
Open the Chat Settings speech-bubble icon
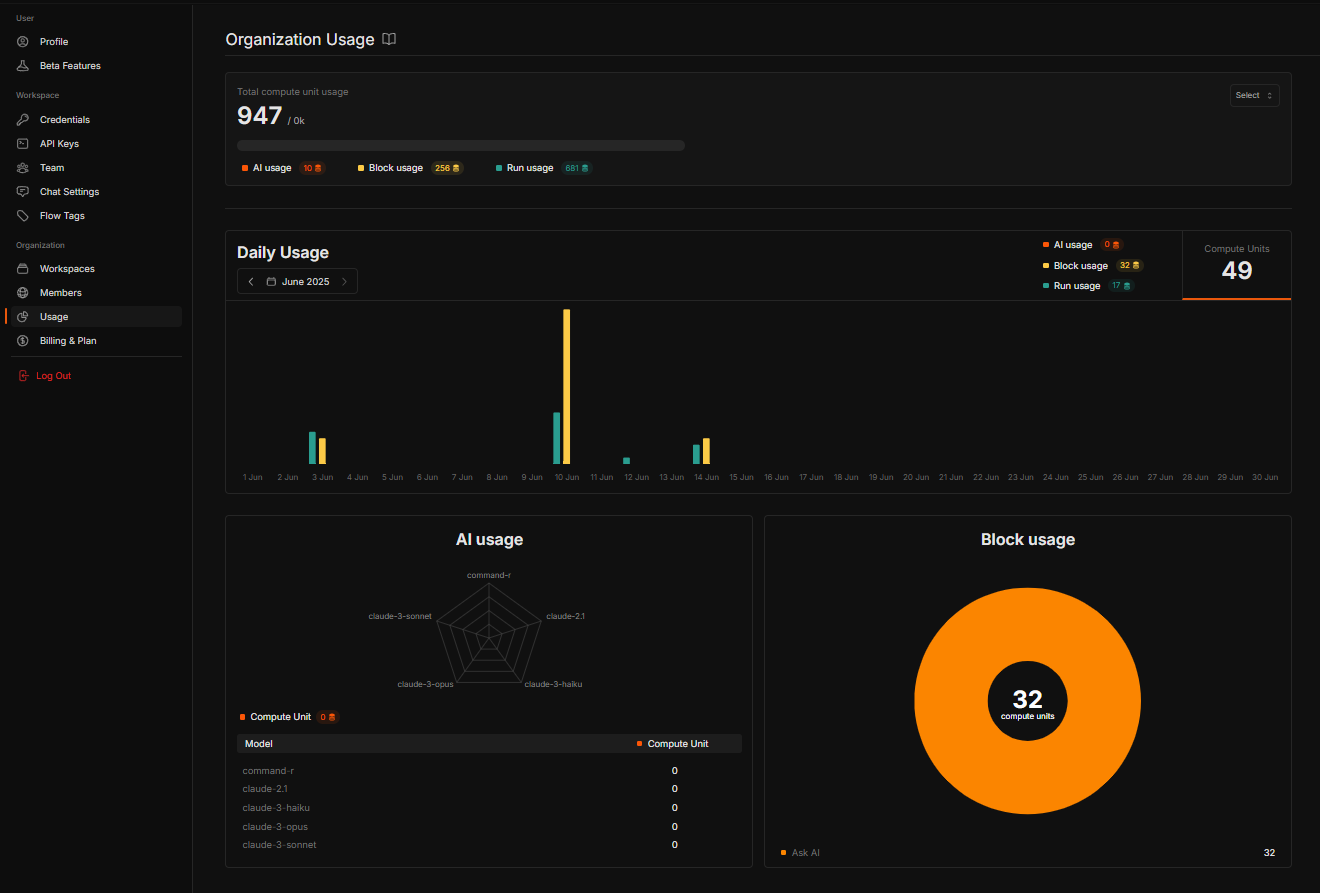point(22,191)
